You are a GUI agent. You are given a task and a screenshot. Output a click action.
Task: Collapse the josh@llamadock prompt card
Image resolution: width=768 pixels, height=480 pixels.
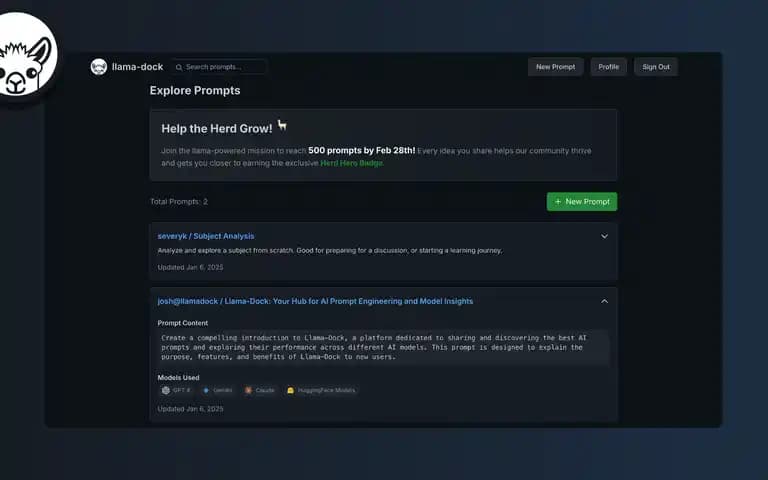click(x=604, y=301)
